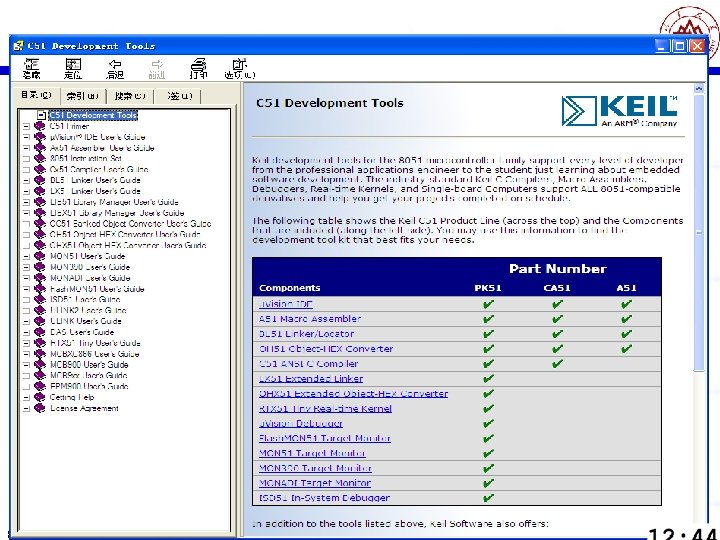Click the content pane vertical scrollbar thumb
Image resolution: width=720 pixels, height=540 pixels.
pos(699,232)
